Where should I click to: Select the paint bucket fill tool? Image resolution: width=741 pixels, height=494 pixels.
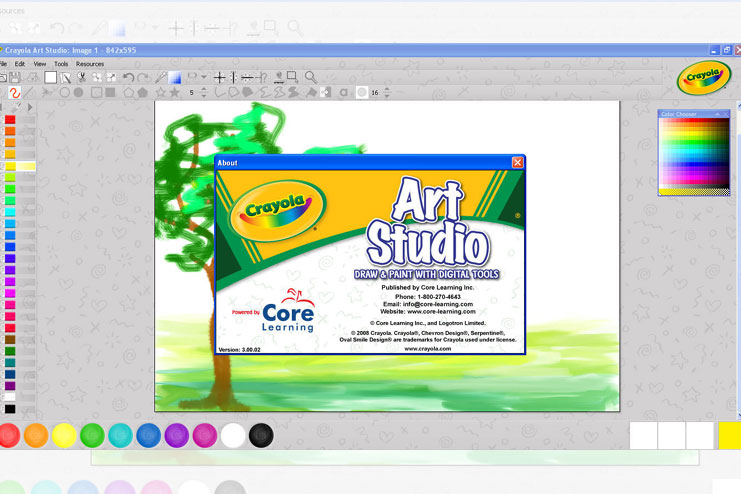[311, 93]
